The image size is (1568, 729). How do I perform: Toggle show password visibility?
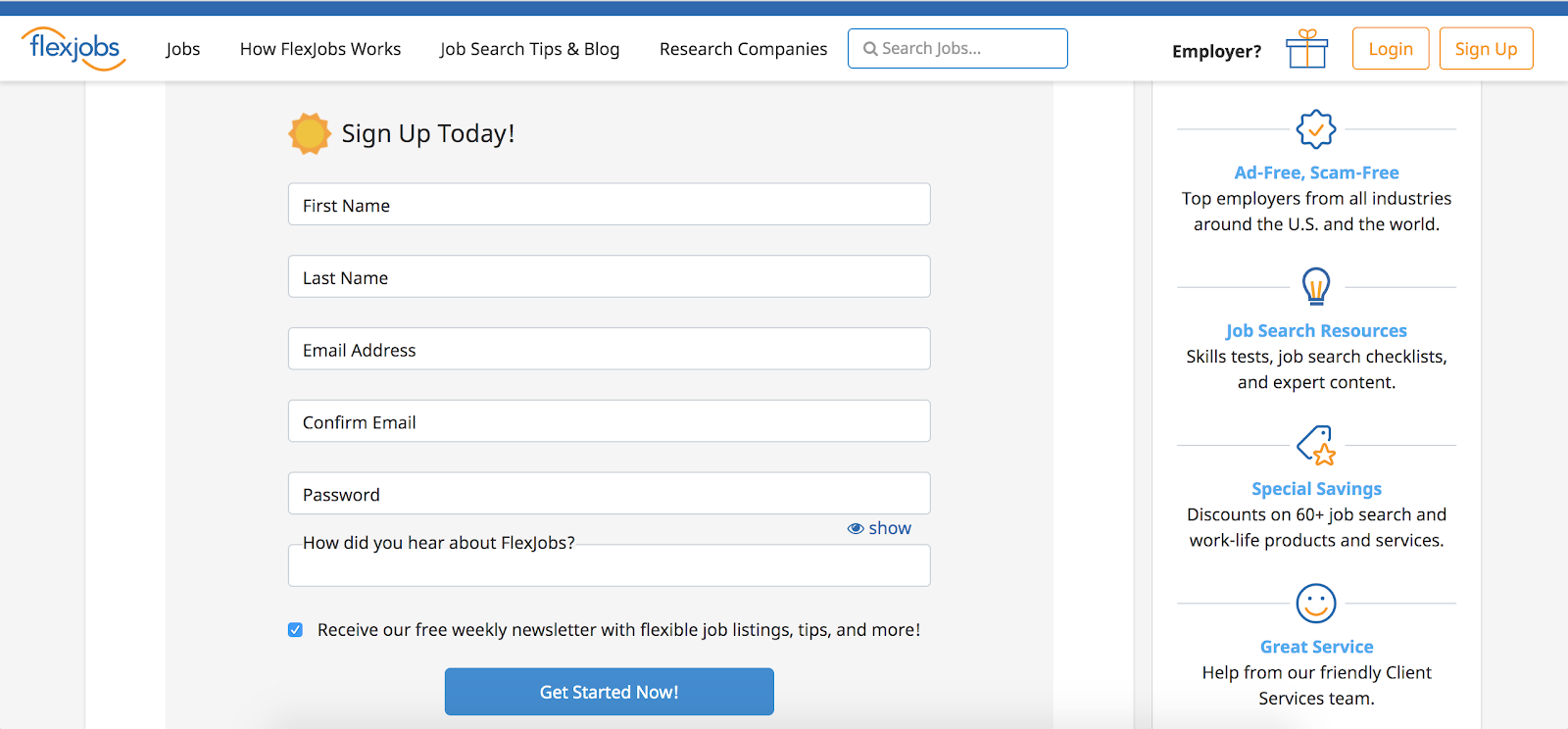[879, 528]
